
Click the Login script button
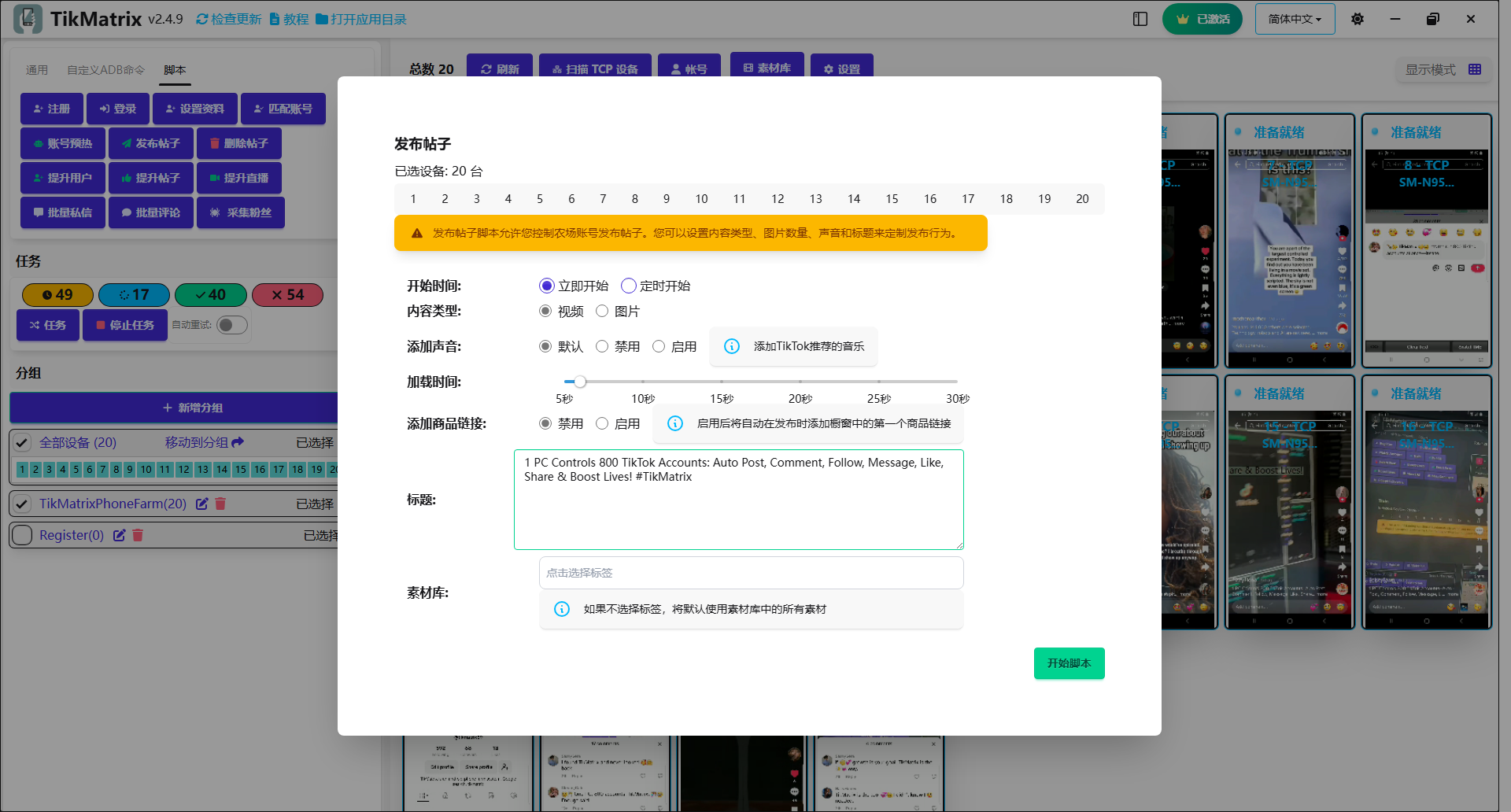[118, 109]
